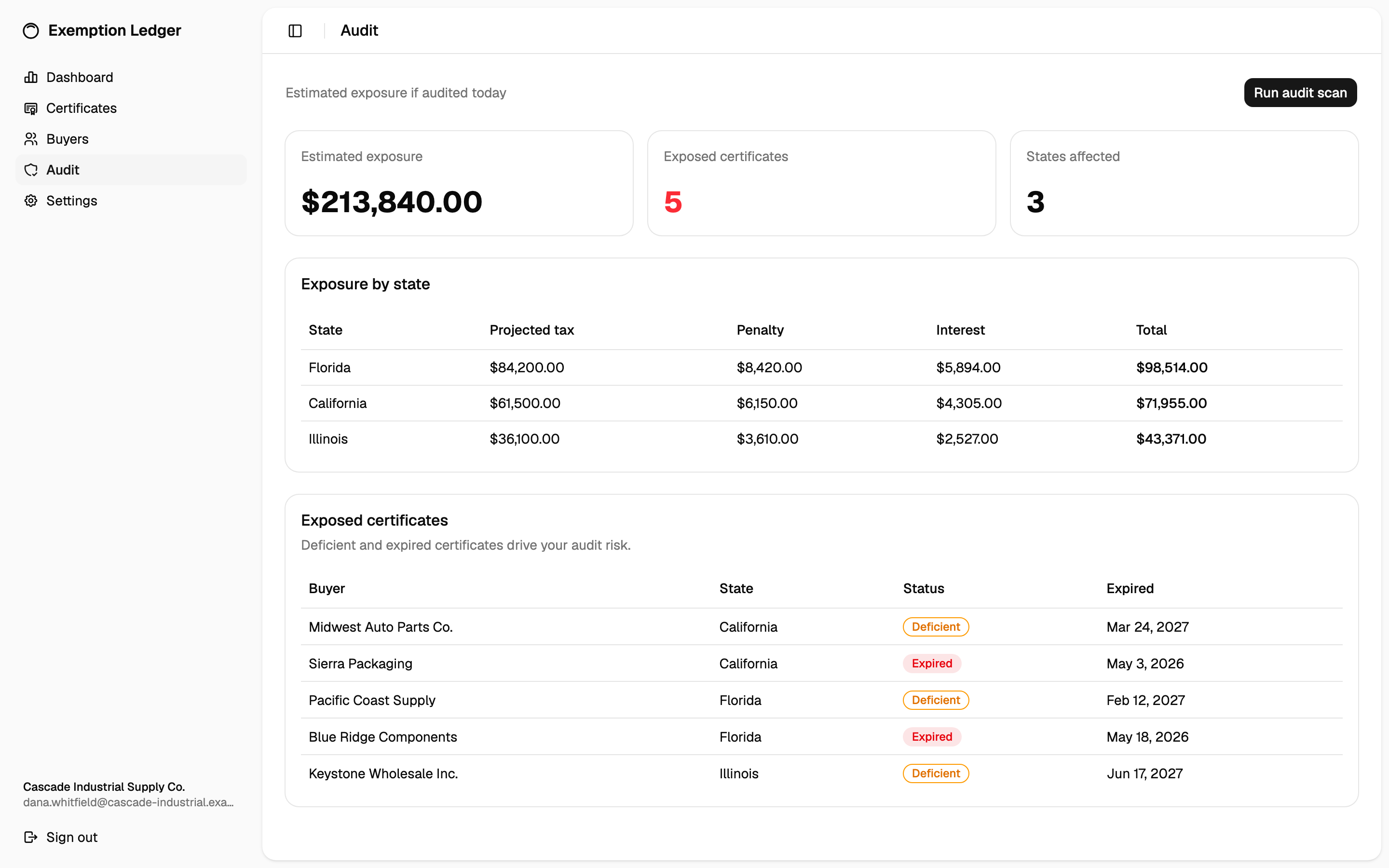Viewport: 1389px width, 868px height.
Task: Select the Illinois row in Exposure by state
Action: pos(821,439)
